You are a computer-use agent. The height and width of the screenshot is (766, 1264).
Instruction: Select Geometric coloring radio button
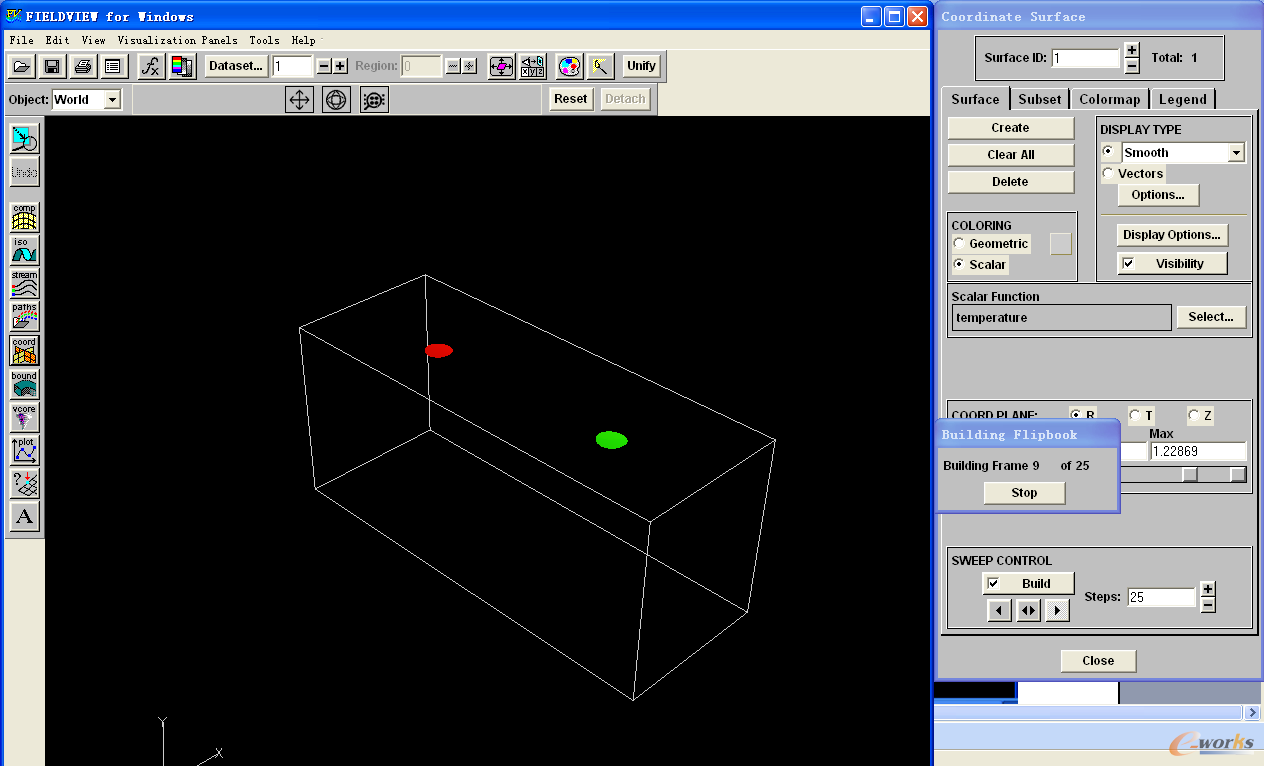(960, 244)
